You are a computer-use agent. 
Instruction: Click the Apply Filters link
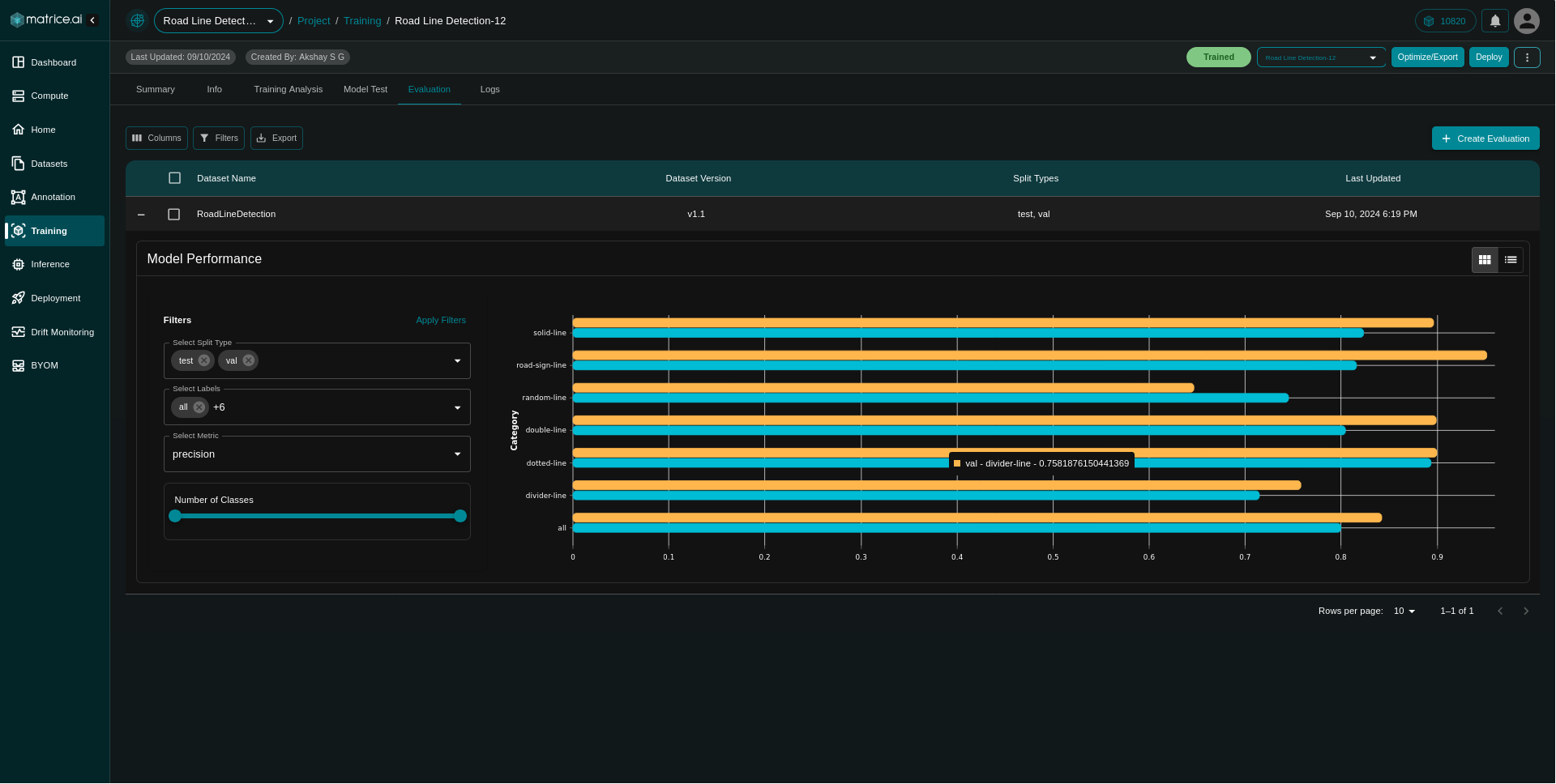coord(441,320)
